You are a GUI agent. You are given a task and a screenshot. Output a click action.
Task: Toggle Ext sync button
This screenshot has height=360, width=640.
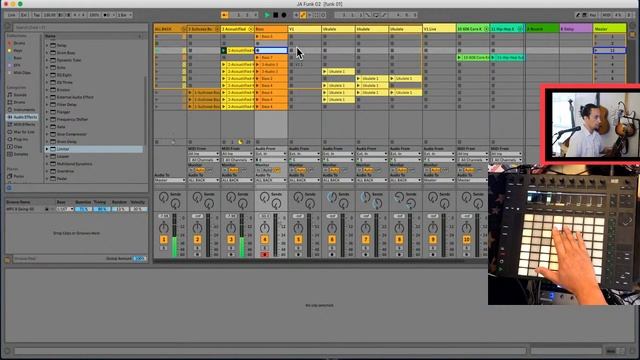[24, 15]
